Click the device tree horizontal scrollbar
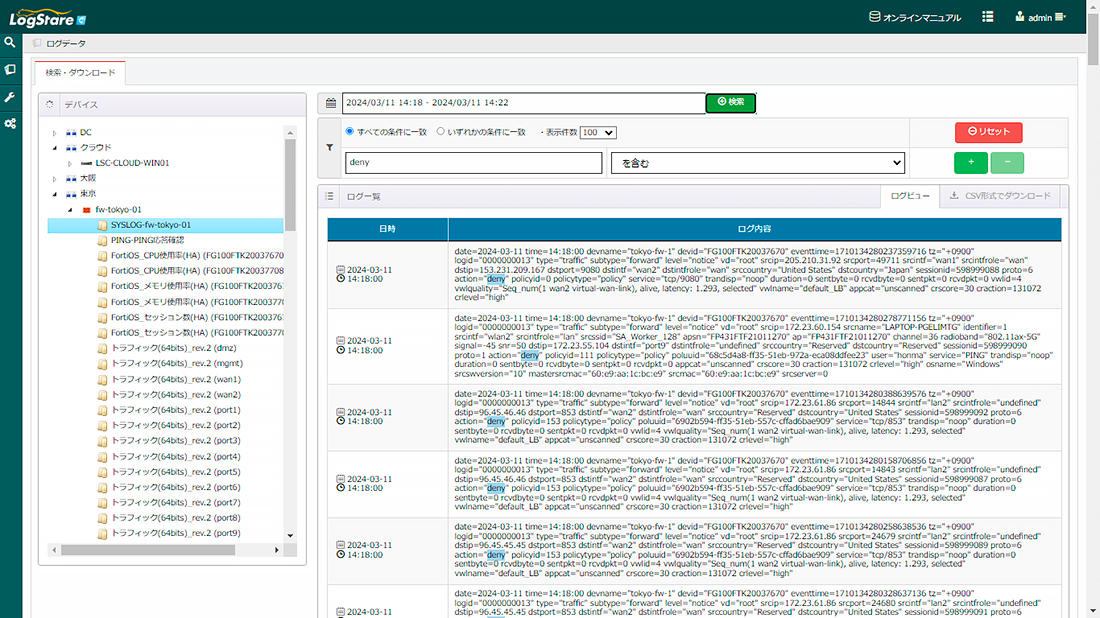The height and width of the screenshot is (618, 1100). click(148, 551)
